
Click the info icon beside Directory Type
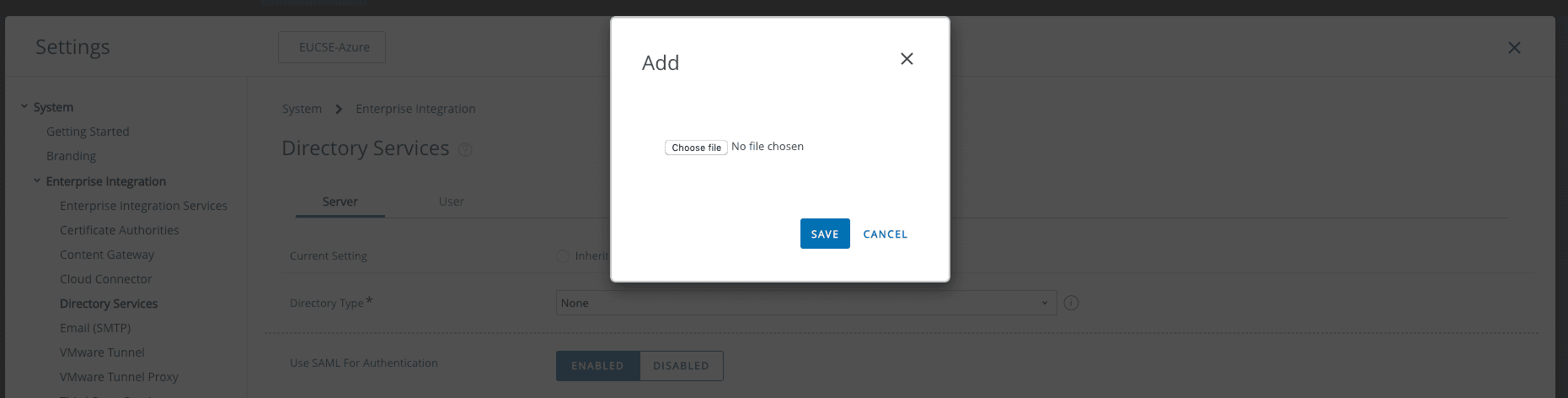pyautogui.click(x=1071, y=303)
